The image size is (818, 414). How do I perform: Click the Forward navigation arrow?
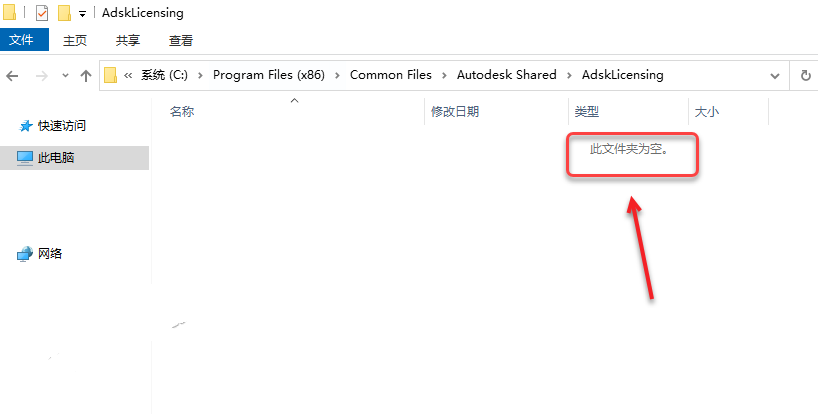(x=41, y=76)
